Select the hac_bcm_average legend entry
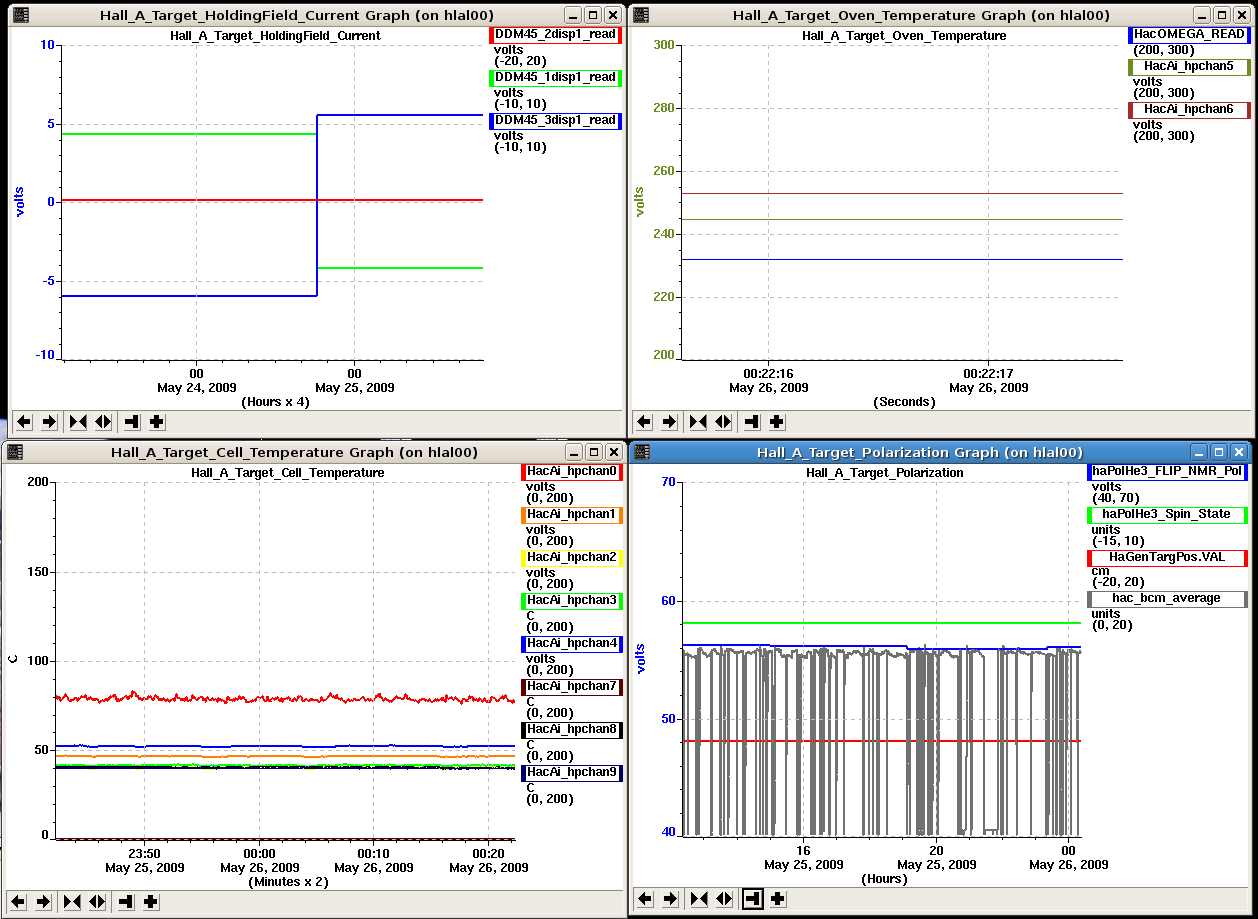Viewport: 1258px width, 919px height. tap(1167, 599)
